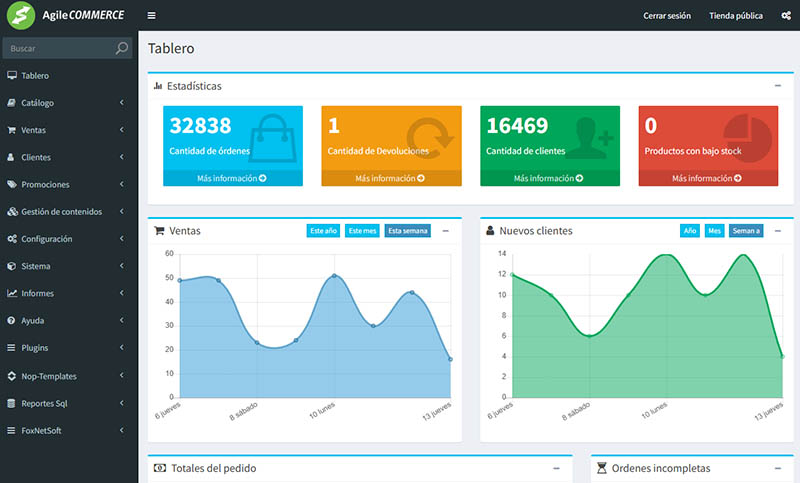
Task: Collapse the Totales del pedido panel
Action: pyautogui.click(x=556, y=468)
